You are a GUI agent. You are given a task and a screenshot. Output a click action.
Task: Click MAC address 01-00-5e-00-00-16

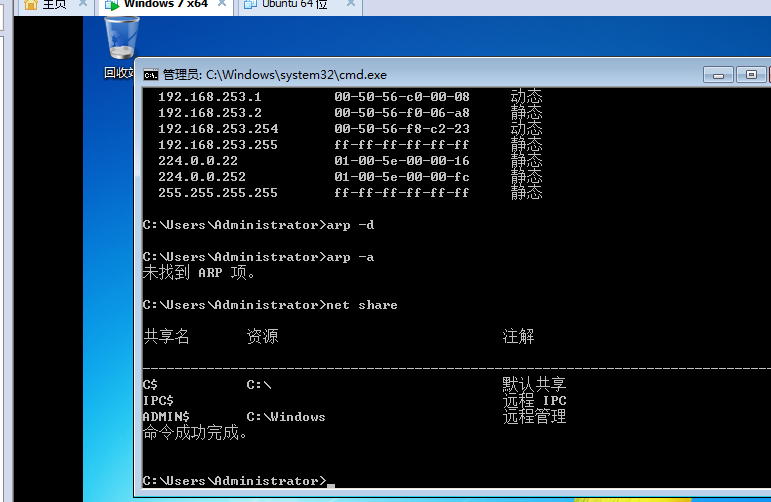pyautogui.click(x=402, y=161)
